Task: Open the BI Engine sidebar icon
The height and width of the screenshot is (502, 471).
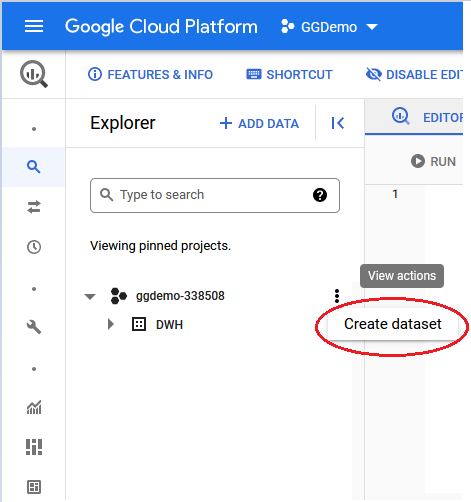Action: (x=34, y=487)
